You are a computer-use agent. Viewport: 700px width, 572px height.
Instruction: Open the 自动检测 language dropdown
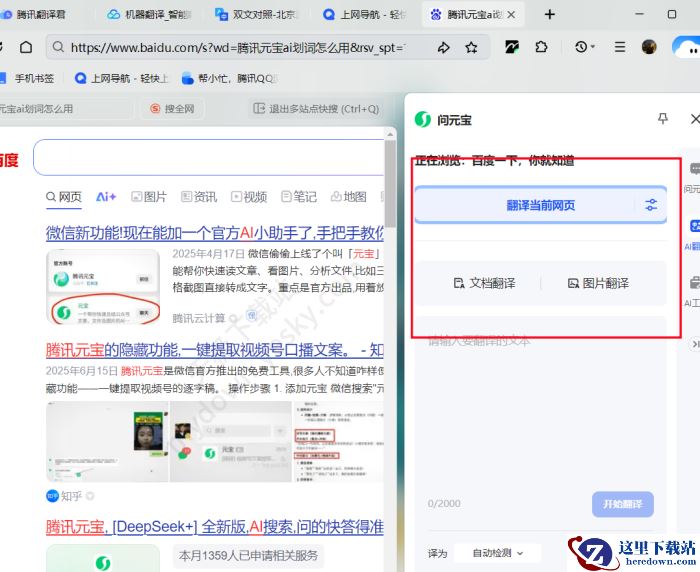[498, 553]
